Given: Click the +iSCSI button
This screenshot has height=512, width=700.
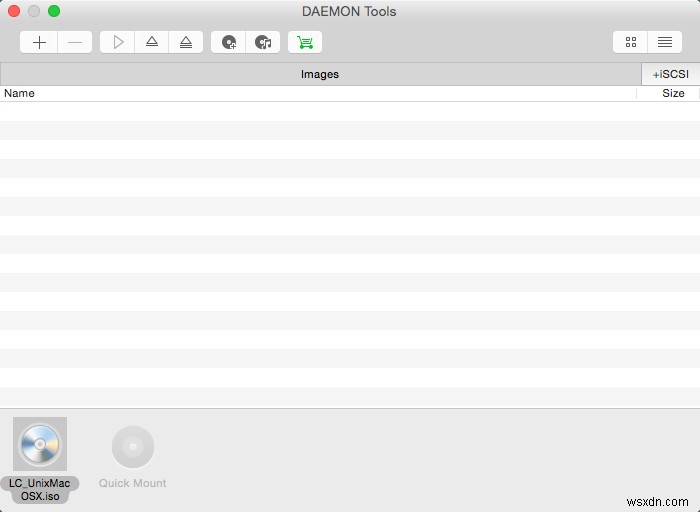Looking at the screenshot, I should click(x=671, y=74).
